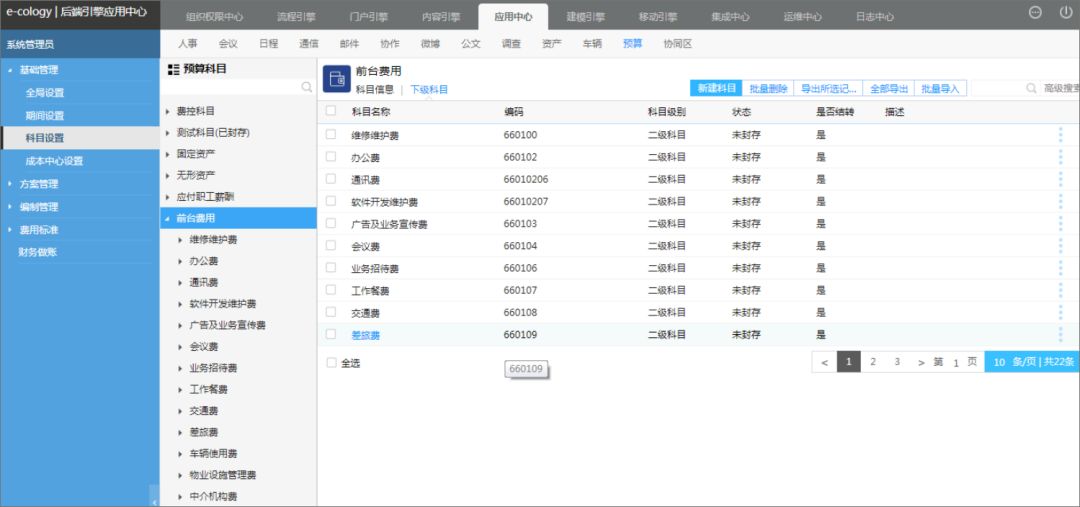Tick the checkbox for 办公费 row

[x=331, y=156]
